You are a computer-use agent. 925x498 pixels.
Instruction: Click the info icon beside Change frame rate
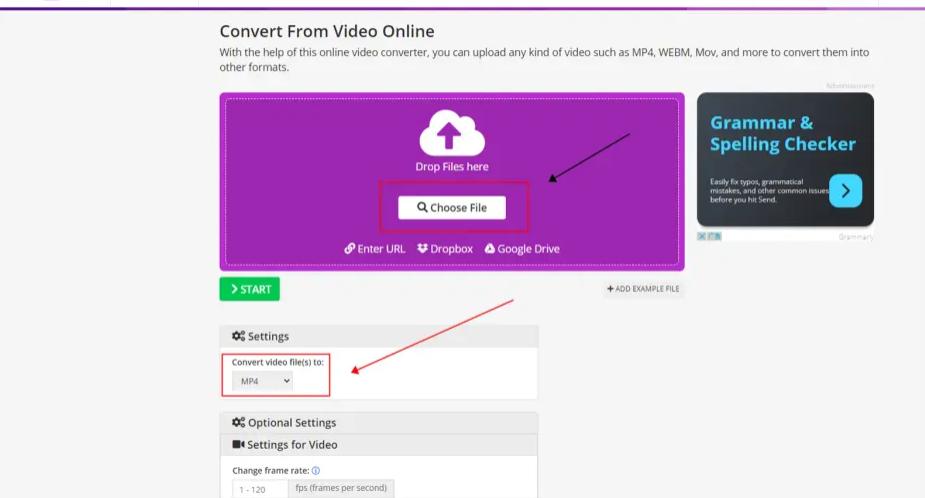tap(316, 471)
